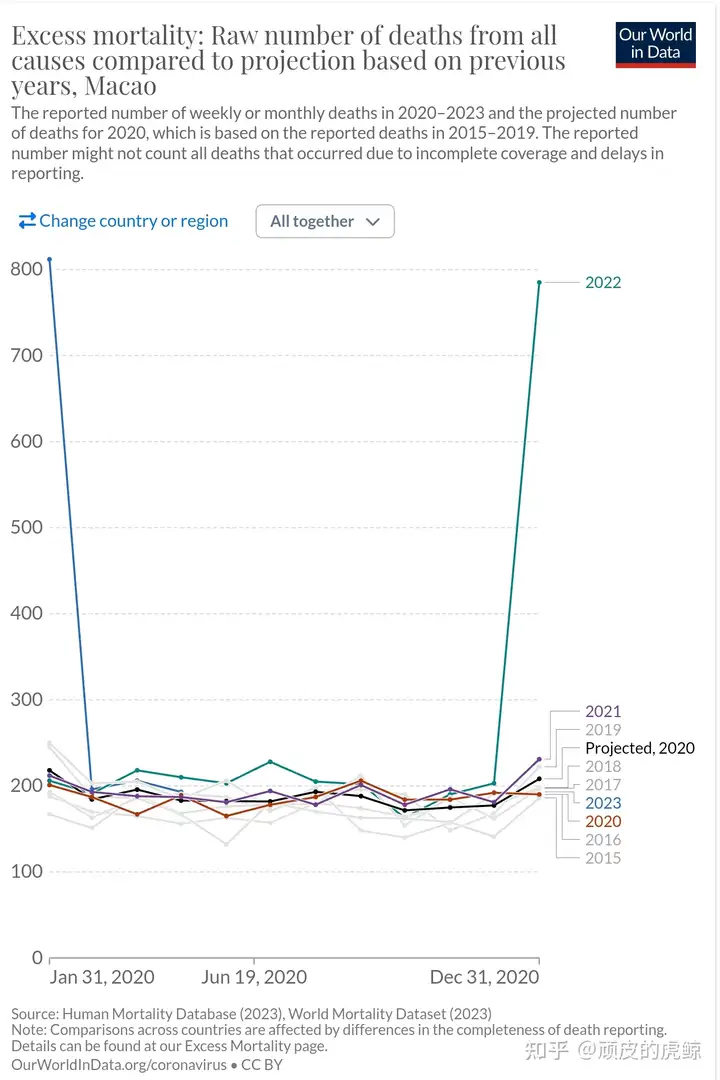The width and height of the screenshot is (720, 1080).
Task: Select the 2023 legend label
Action: 603,803
